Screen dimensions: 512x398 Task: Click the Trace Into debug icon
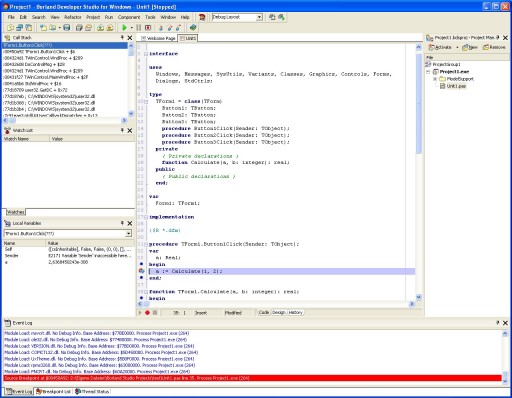[161, 28]
